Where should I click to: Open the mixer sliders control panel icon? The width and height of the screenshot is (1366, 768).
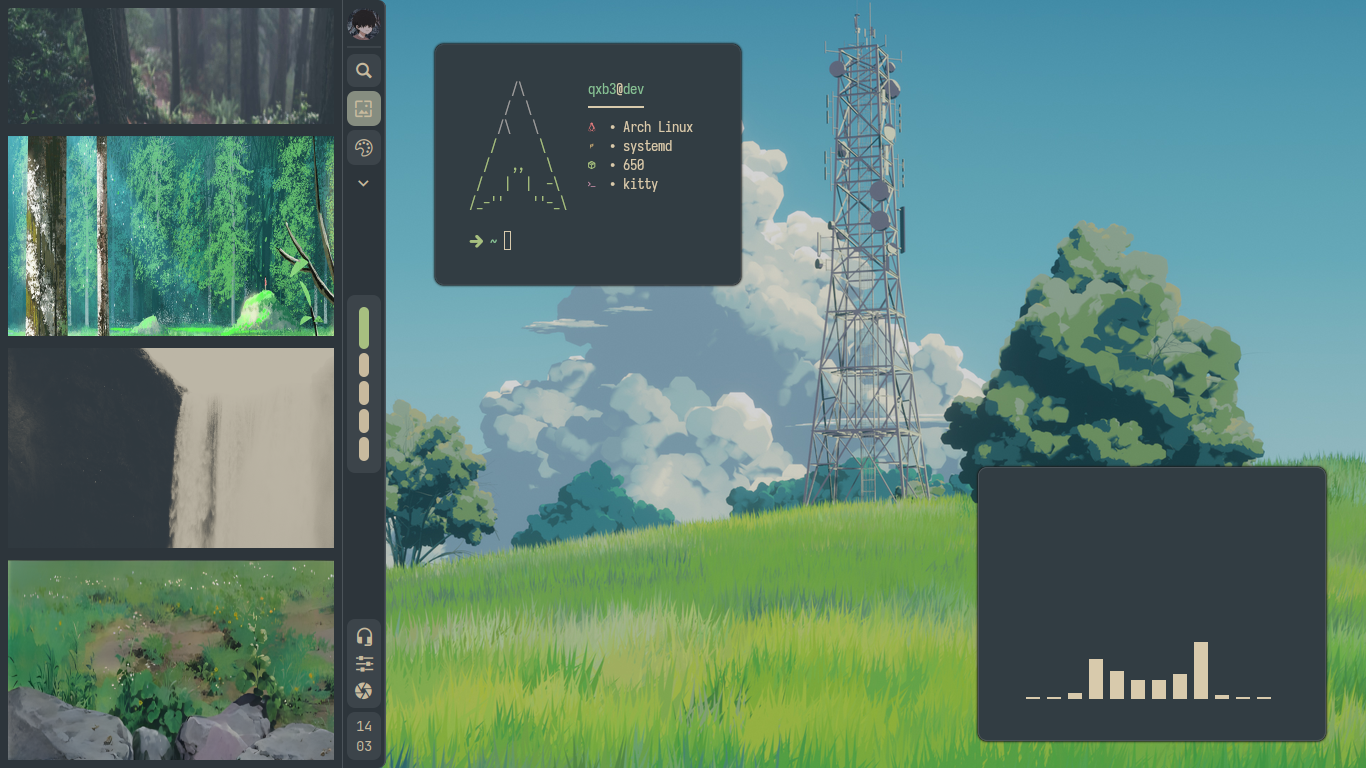pos(364,664)
